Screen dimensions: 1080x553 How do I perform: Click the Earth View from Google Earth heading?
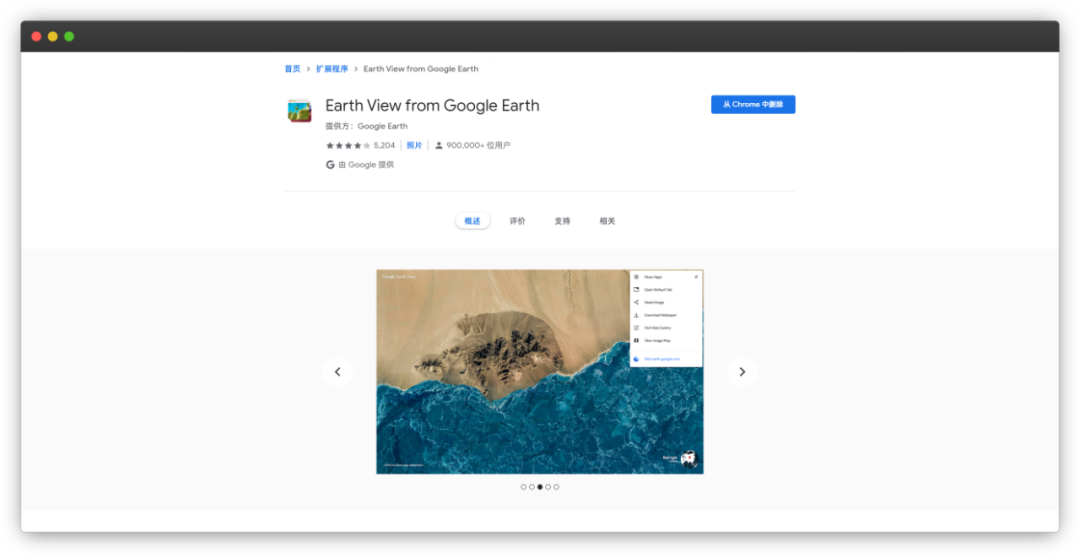coord(432,105)
